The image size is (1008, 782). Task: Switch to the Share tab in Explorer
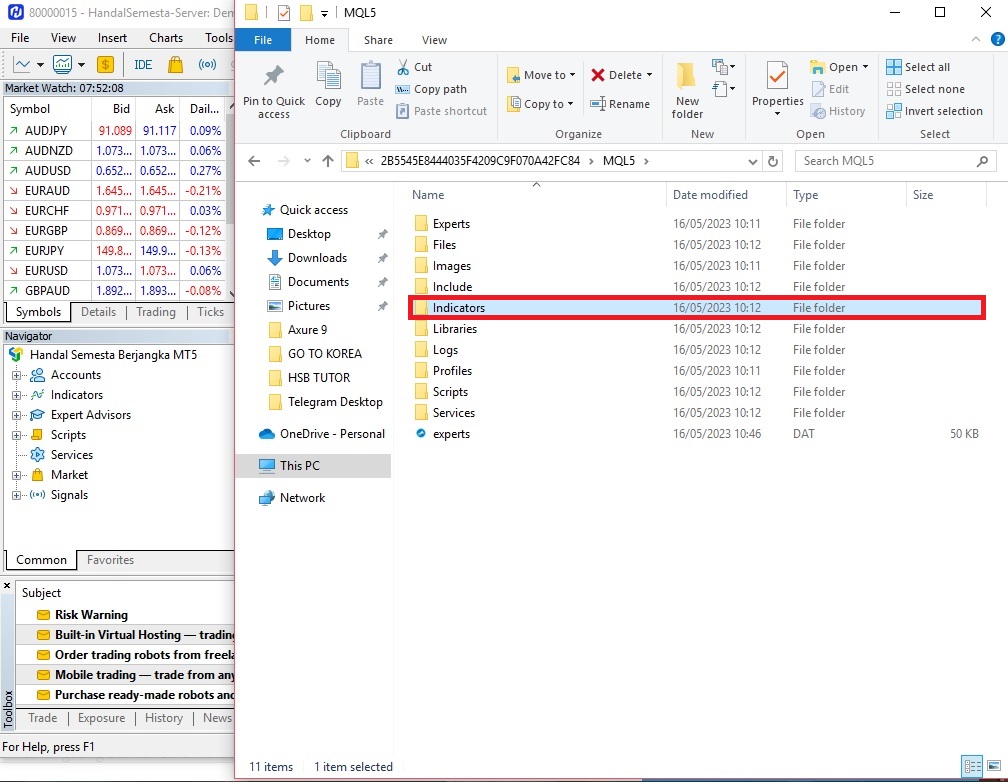click(378, 40)
